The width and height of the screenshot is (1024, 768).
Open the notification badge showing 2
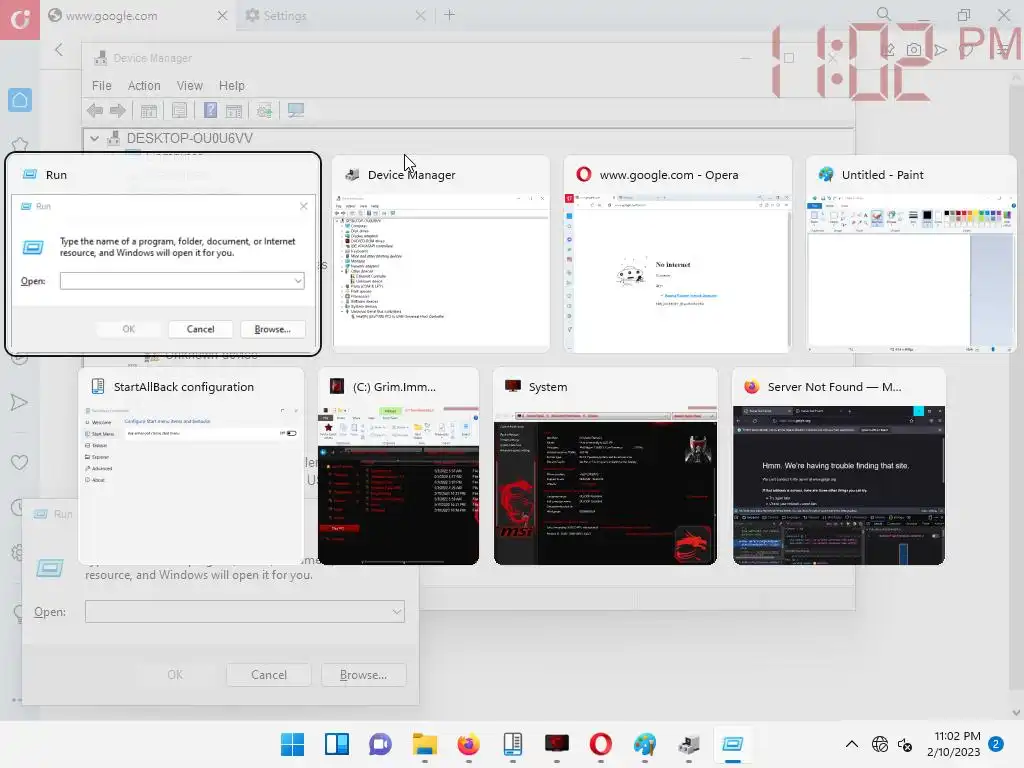coord(996,744)
